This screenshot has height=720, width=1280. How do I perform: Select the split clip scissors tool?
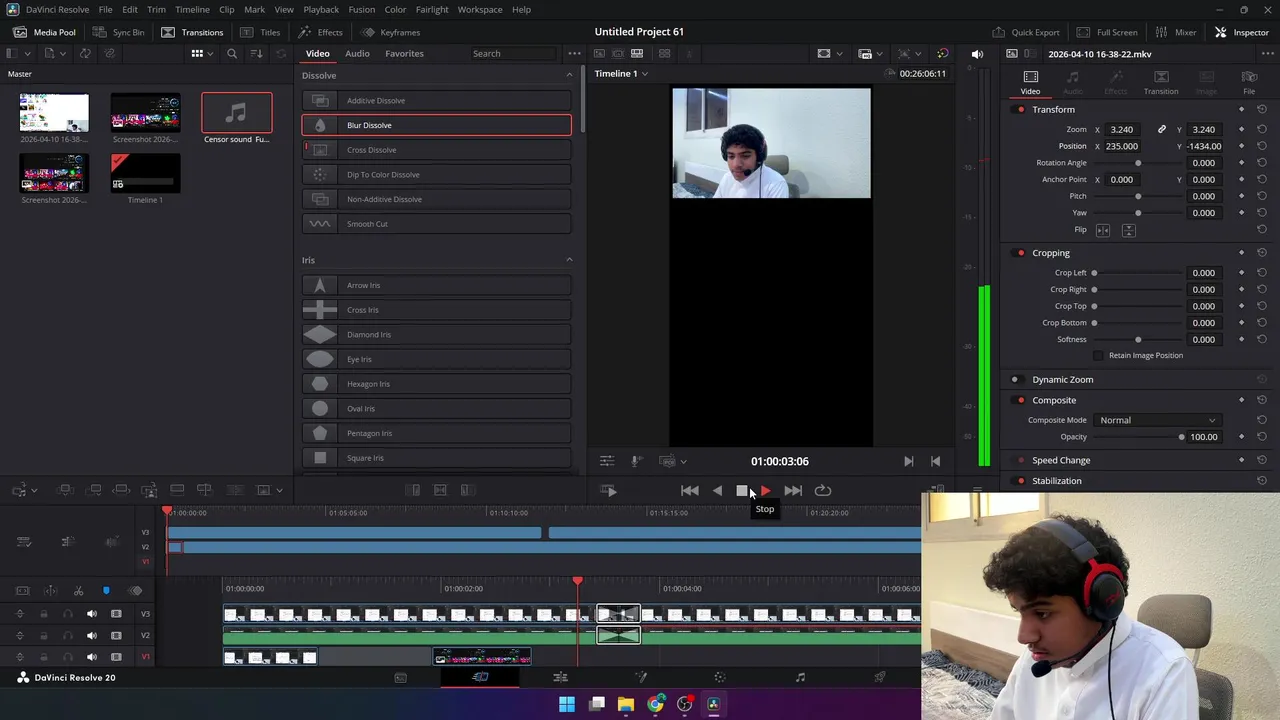click(78, 591)
